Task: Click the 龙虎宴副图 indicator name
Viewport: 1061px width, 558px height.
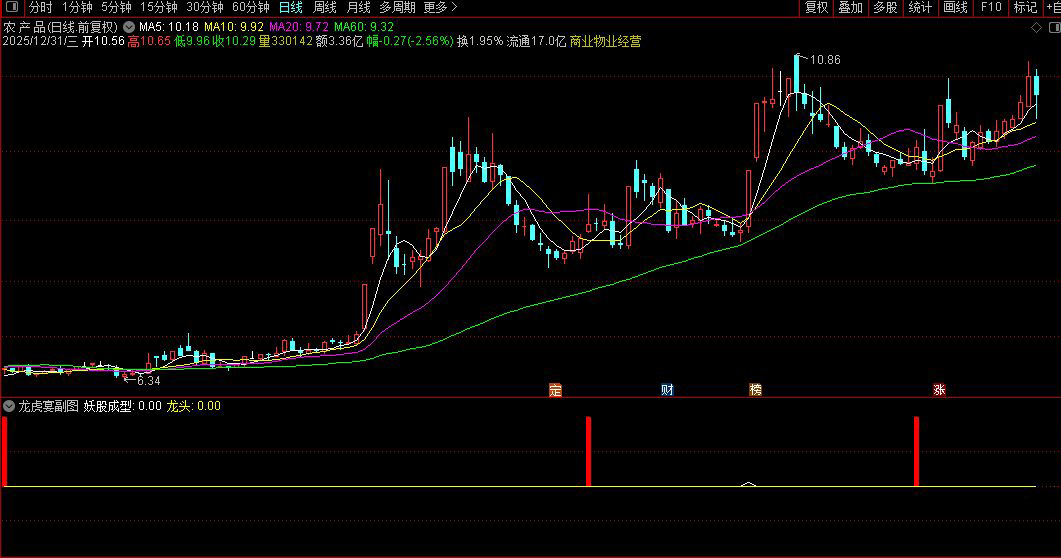Action: click(x=48, y=406)
